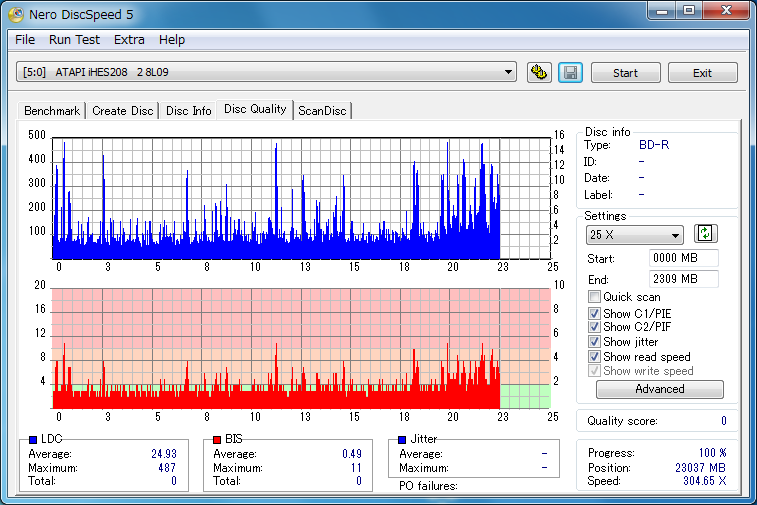Click the Nero DiscSpeed title bar icon
The height and width of the screenshot is (505, 757).
(x=15, y=14)
